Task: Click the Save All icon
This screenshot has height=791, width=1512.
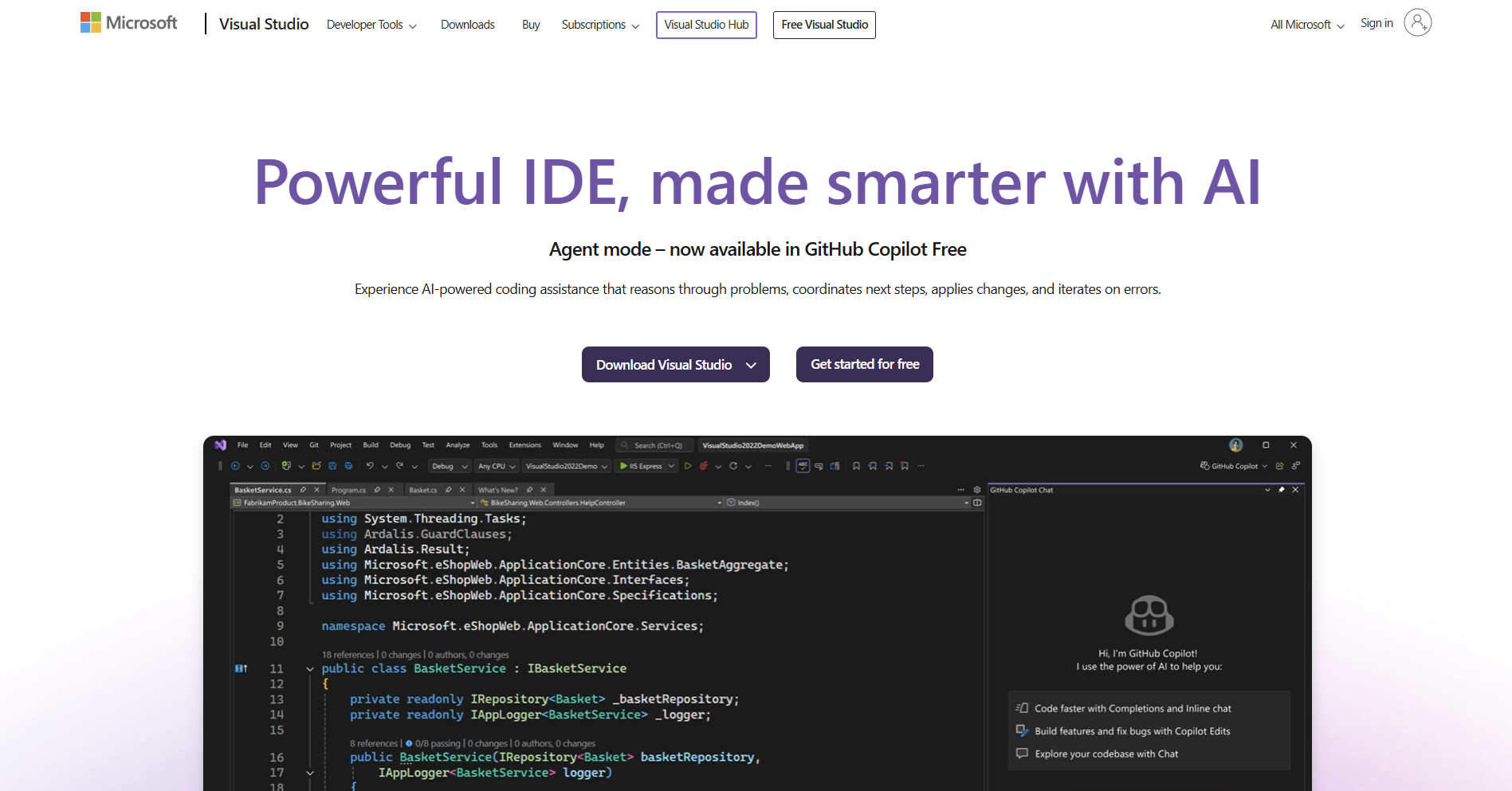Action: pyautogui.click(x=348, y=466)
